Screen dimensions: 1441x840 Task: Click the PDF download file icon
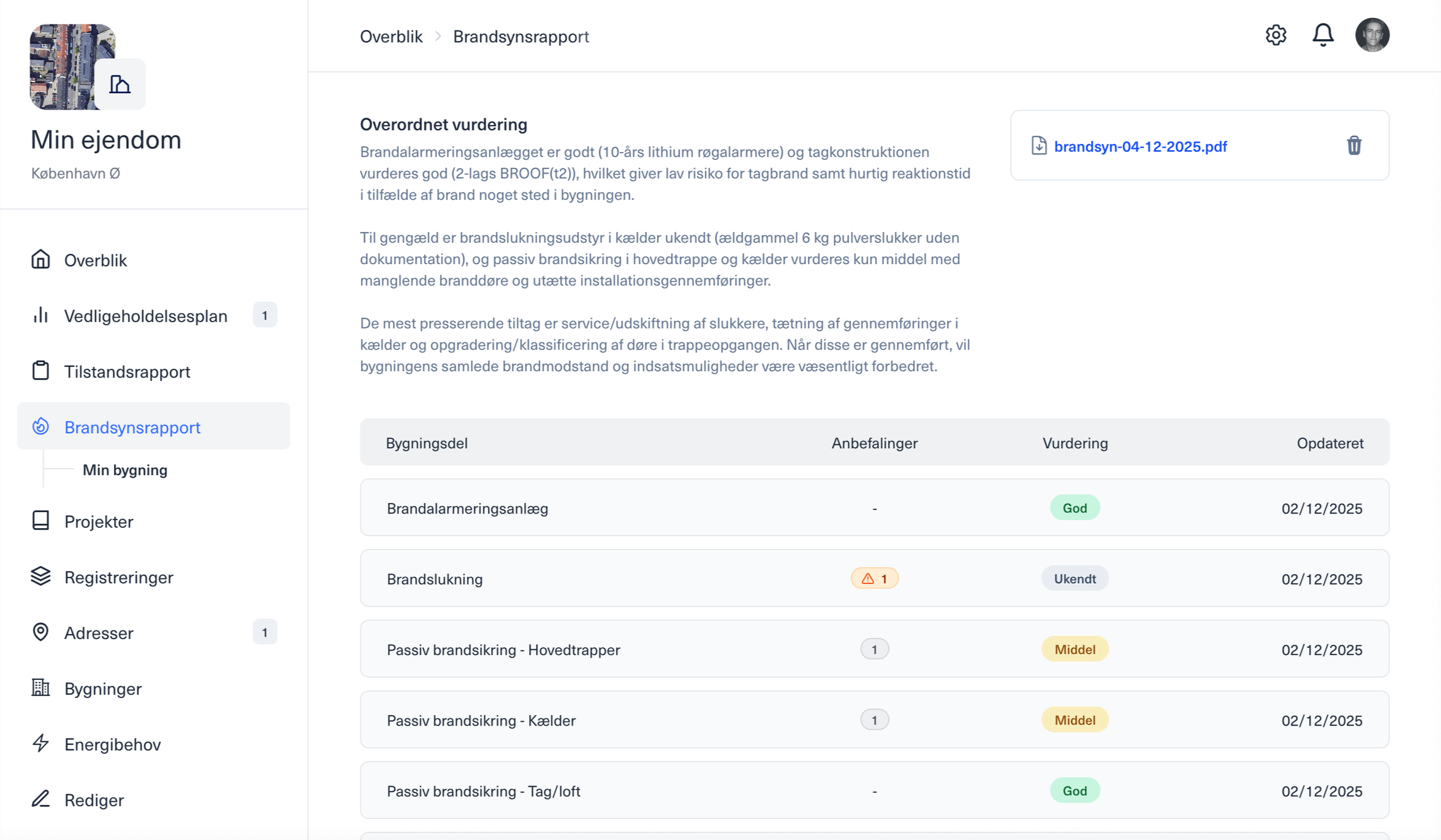pyautogui.click(x=1038, y=146)
